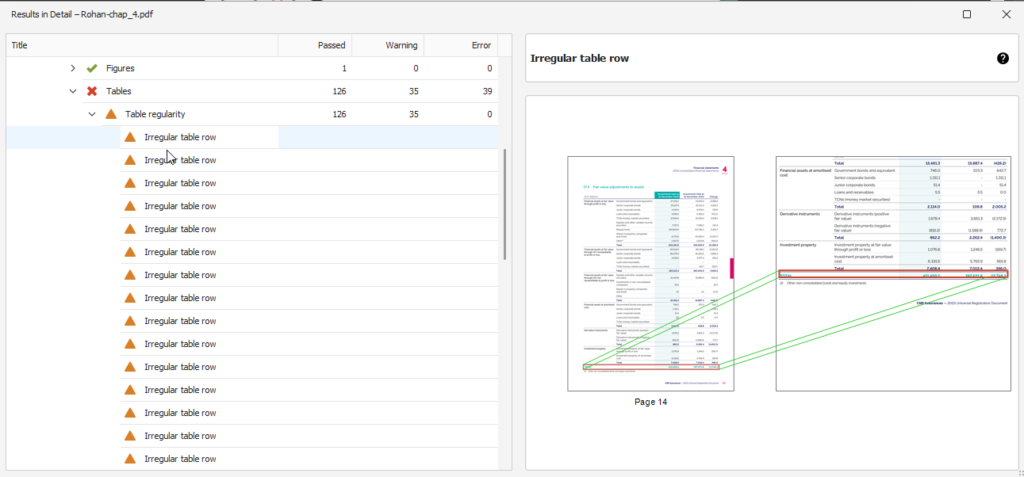Screen dimensions: 1024x477
Task: Click the warning triangle on the second Irregular table row
Action: 130,160
